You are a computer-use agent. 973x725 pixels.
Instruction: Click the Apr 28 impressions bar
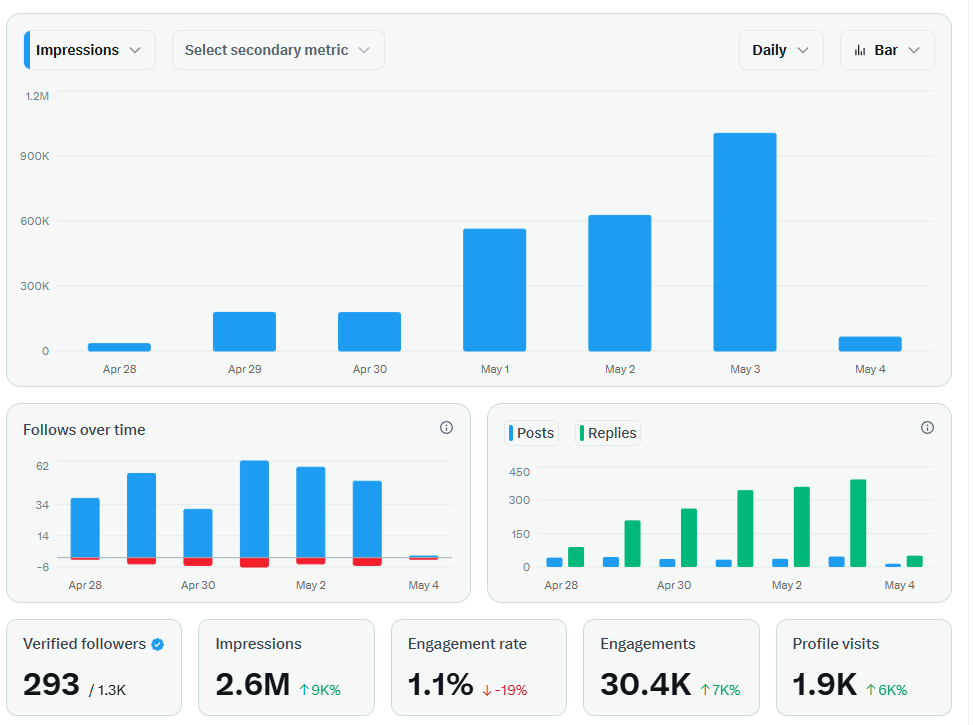pyautogui.click(x=119, y=347)
